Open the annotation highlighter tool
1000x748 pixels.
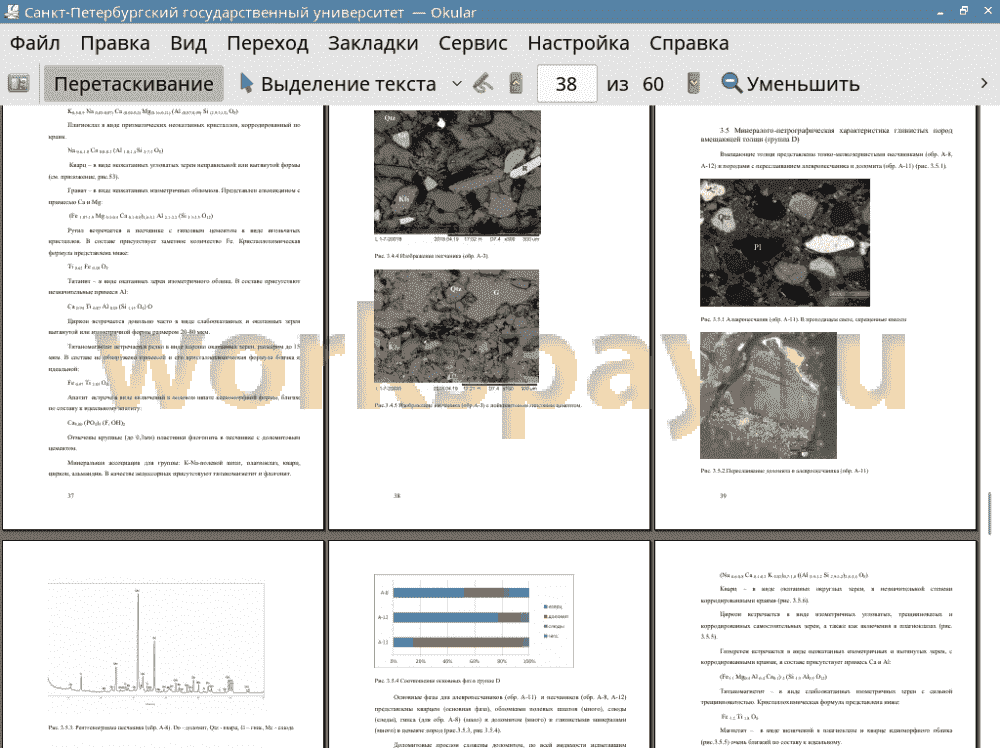pos(483,84)
